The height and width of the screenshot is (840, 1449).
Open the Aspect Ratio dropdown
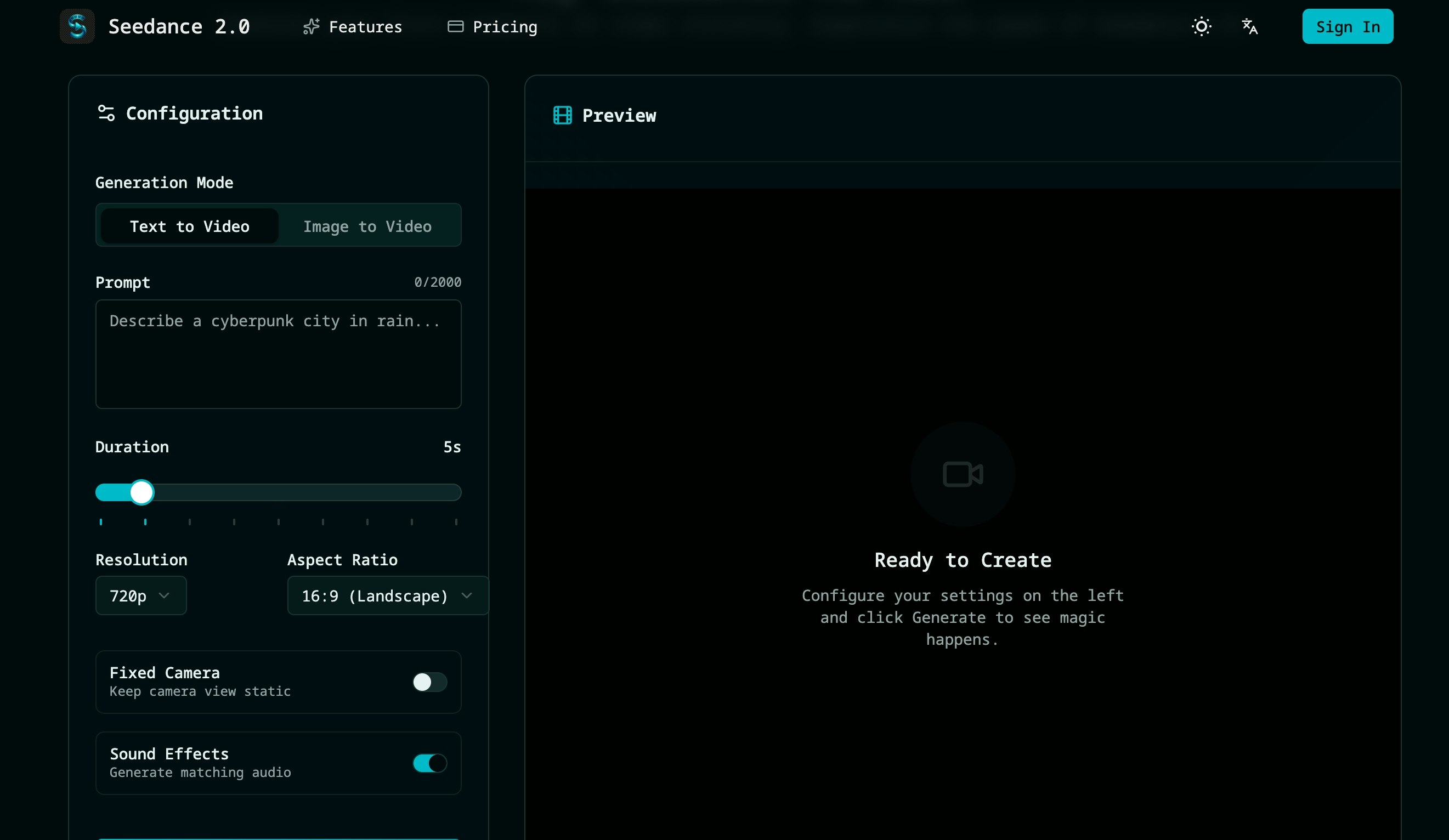pyautogui.click(x=387, y=595)
